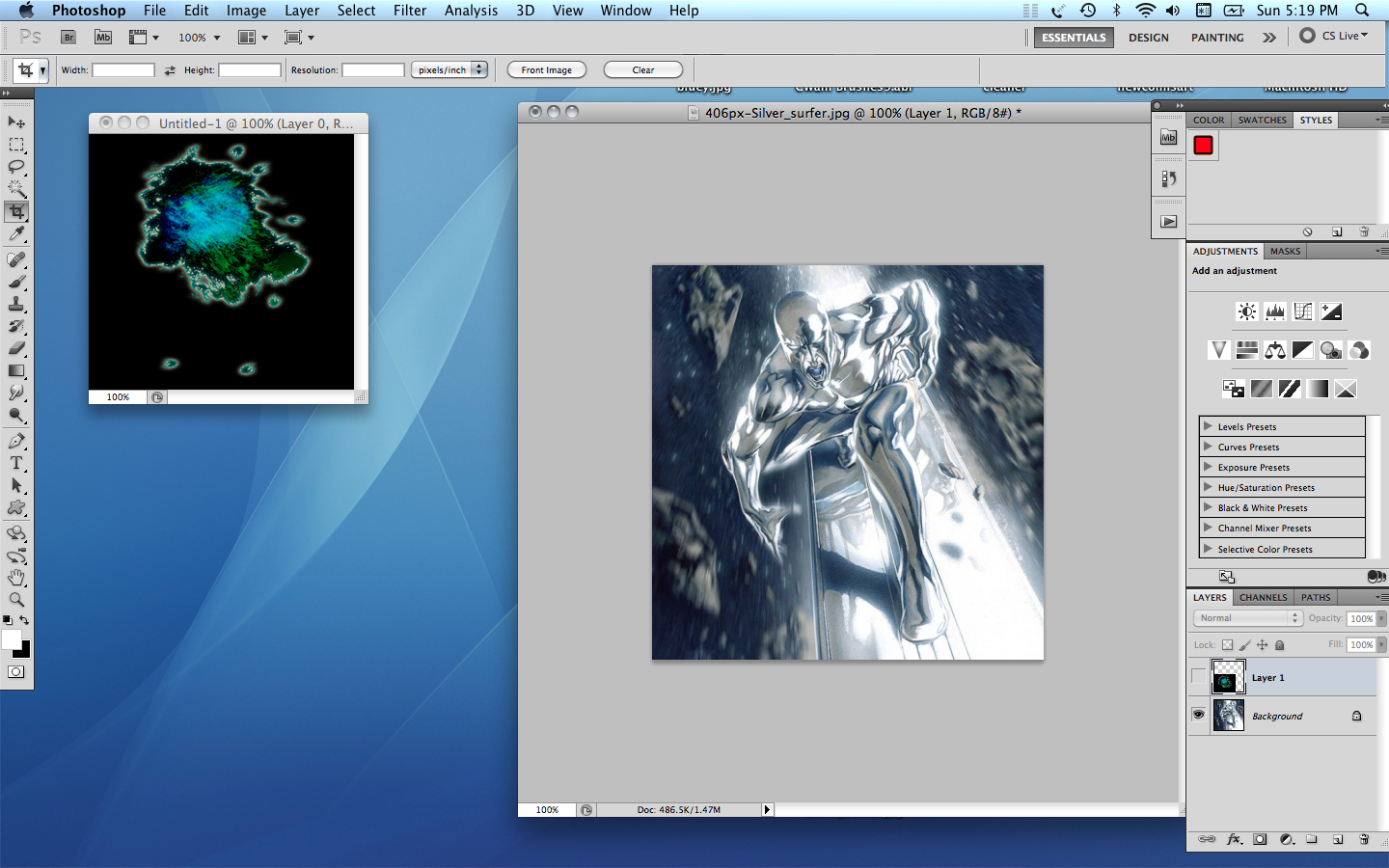Select the Crop tool in the toolbar
Viewport: 1389px width, 868px height.
(x=17, y=211)
